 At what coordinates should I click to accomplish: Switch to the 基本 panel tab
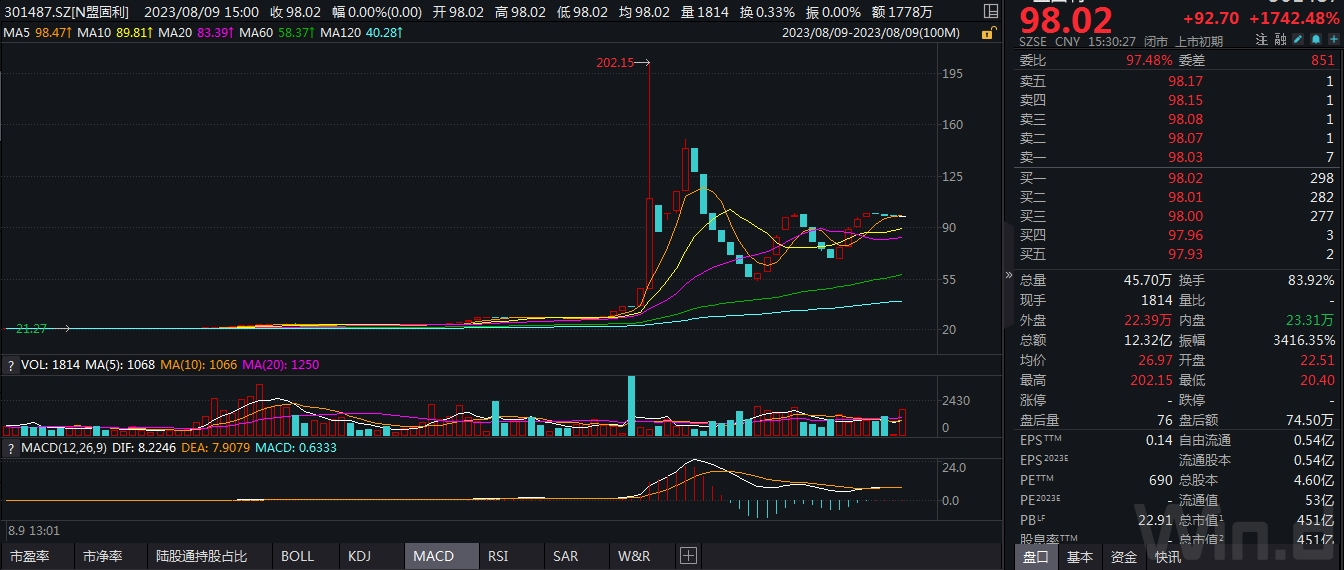coord(1080,556)
